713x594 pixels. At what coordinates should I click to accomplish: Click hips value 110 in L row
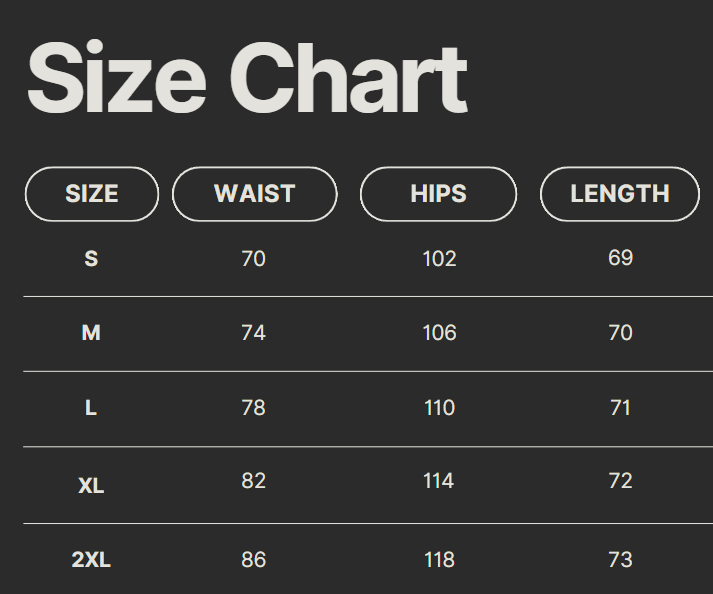(x=439, y=408)
